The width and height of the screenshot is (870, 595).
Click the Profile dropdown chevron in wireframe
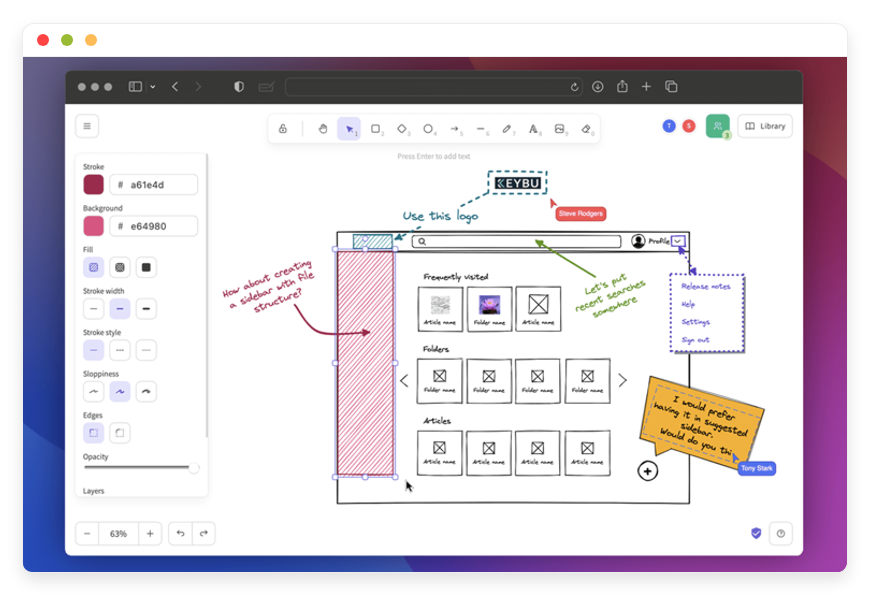[678, 241]
